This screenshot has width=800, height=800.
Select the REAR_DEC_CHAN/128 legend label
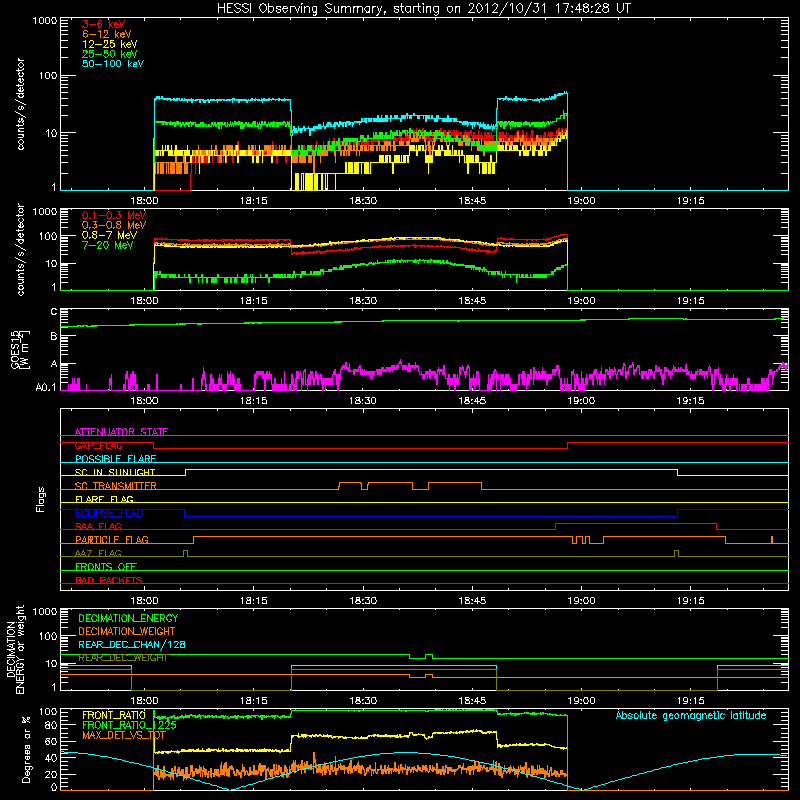(x=132, y=645)
